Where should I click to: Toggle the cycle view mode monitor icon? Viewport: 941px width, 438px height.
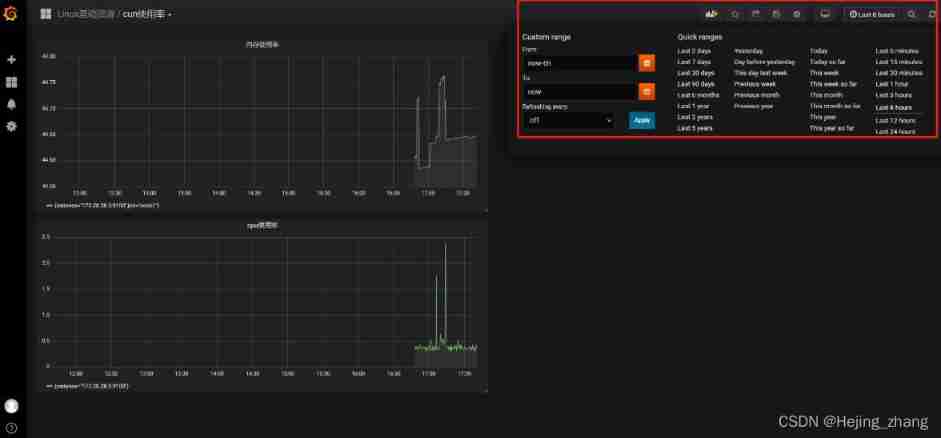click(x=825, y=14)
